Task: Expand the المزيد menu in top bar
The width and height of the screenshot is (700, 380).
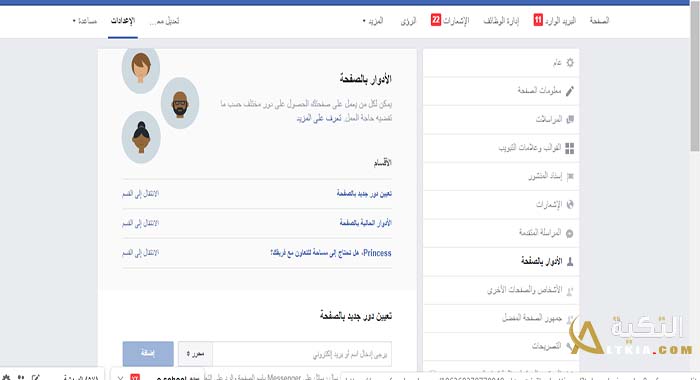Action: (x=373, y=21)
